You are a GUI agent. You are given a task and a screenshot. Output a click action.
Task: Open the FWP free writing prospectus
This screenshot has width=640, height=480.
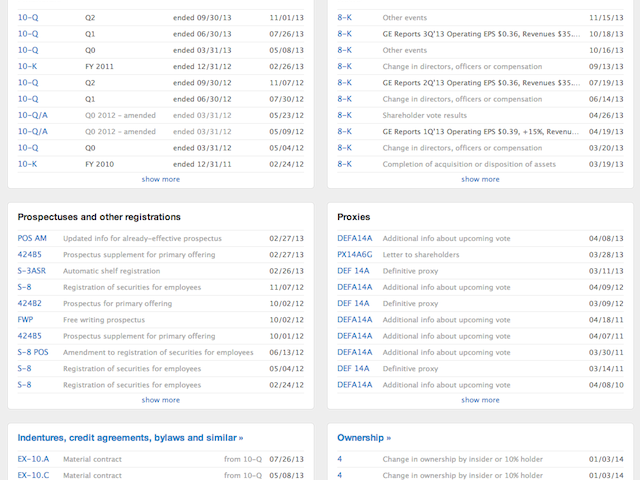[x=25, y=319]
